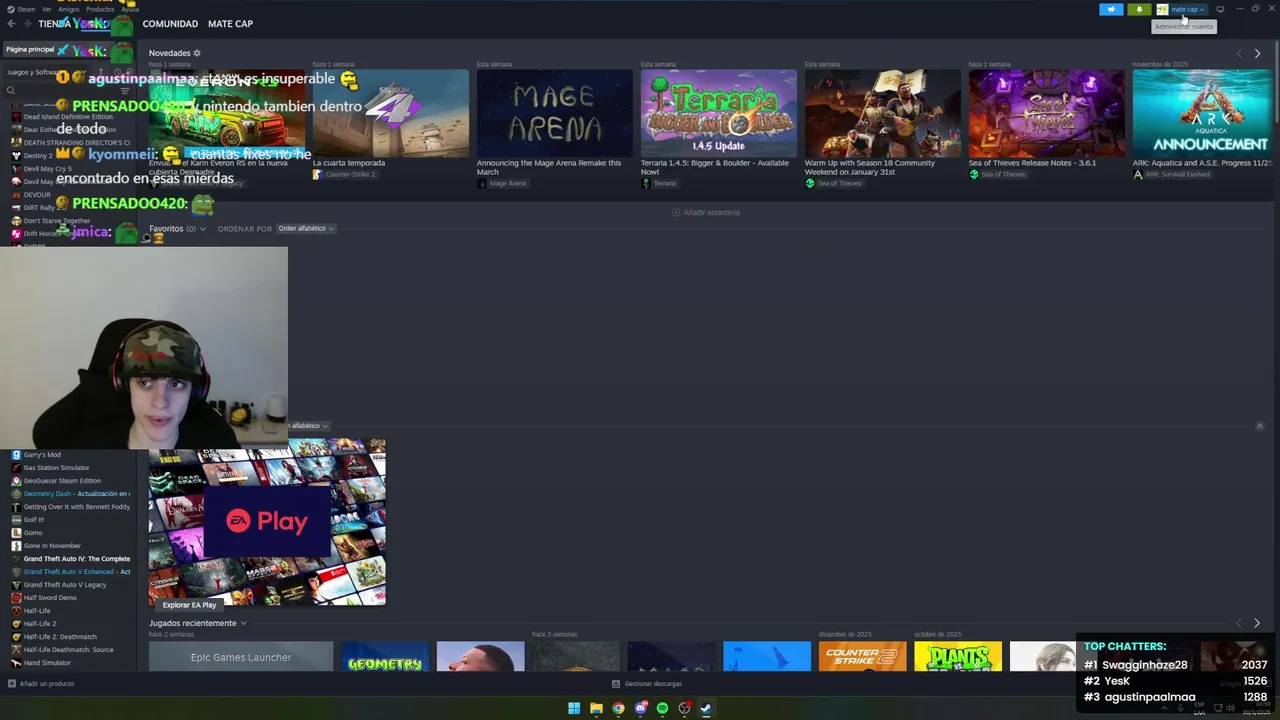Image resolution: width=1280 pixels, height=720 pixels.
Task: Open Counter-Strike 2 recent game tile
Action: pos(862,657)
